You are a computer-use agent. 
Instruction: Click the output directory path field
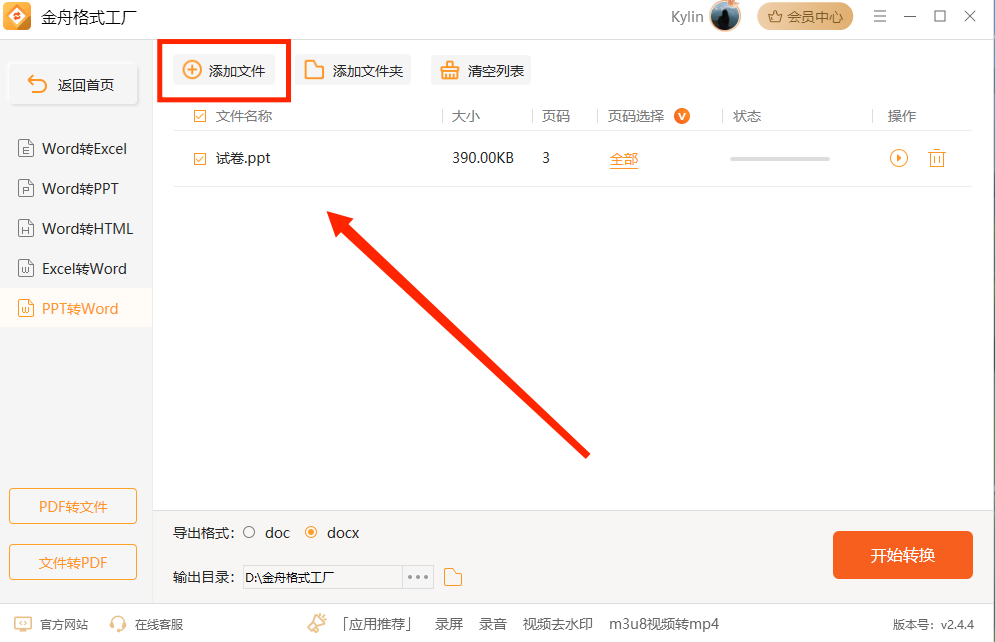click(x=322, y=577)
